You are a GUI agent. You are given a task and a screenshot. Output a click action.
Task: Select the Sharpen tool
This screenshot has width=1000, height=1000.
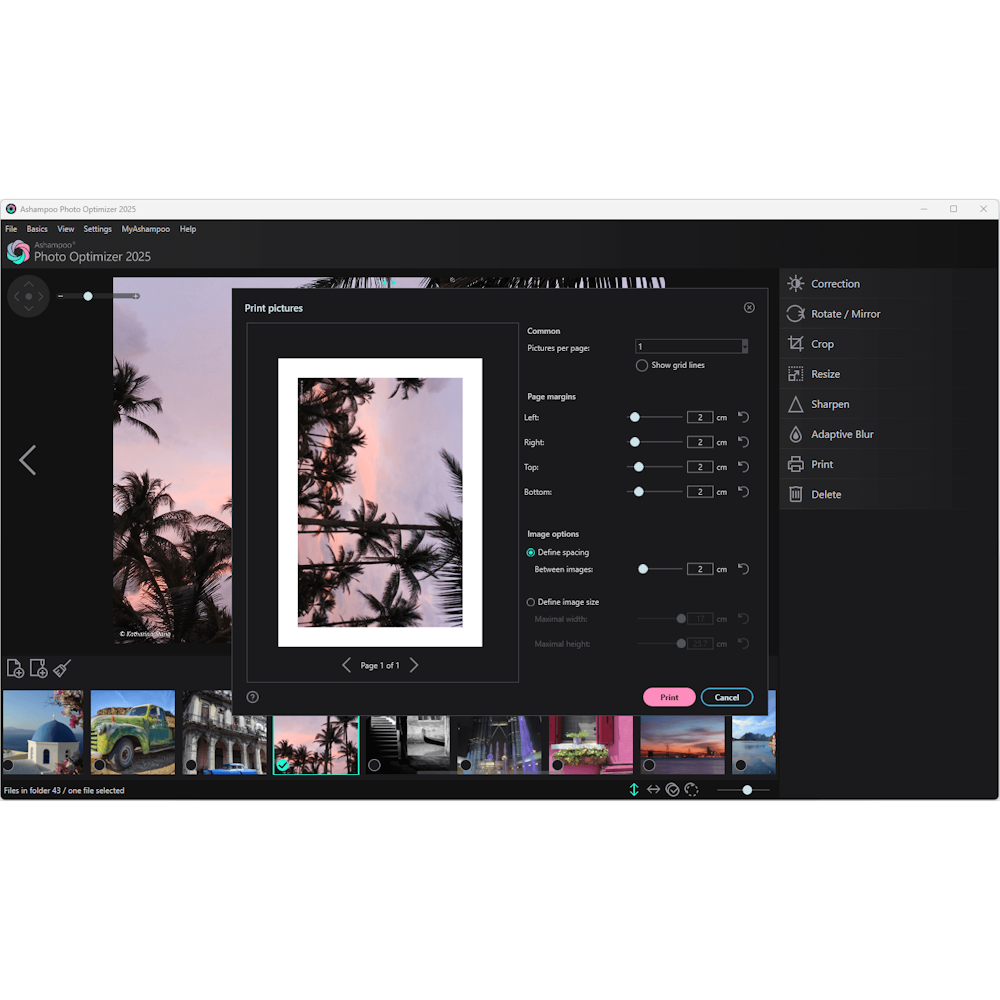[x=829, y=403]
